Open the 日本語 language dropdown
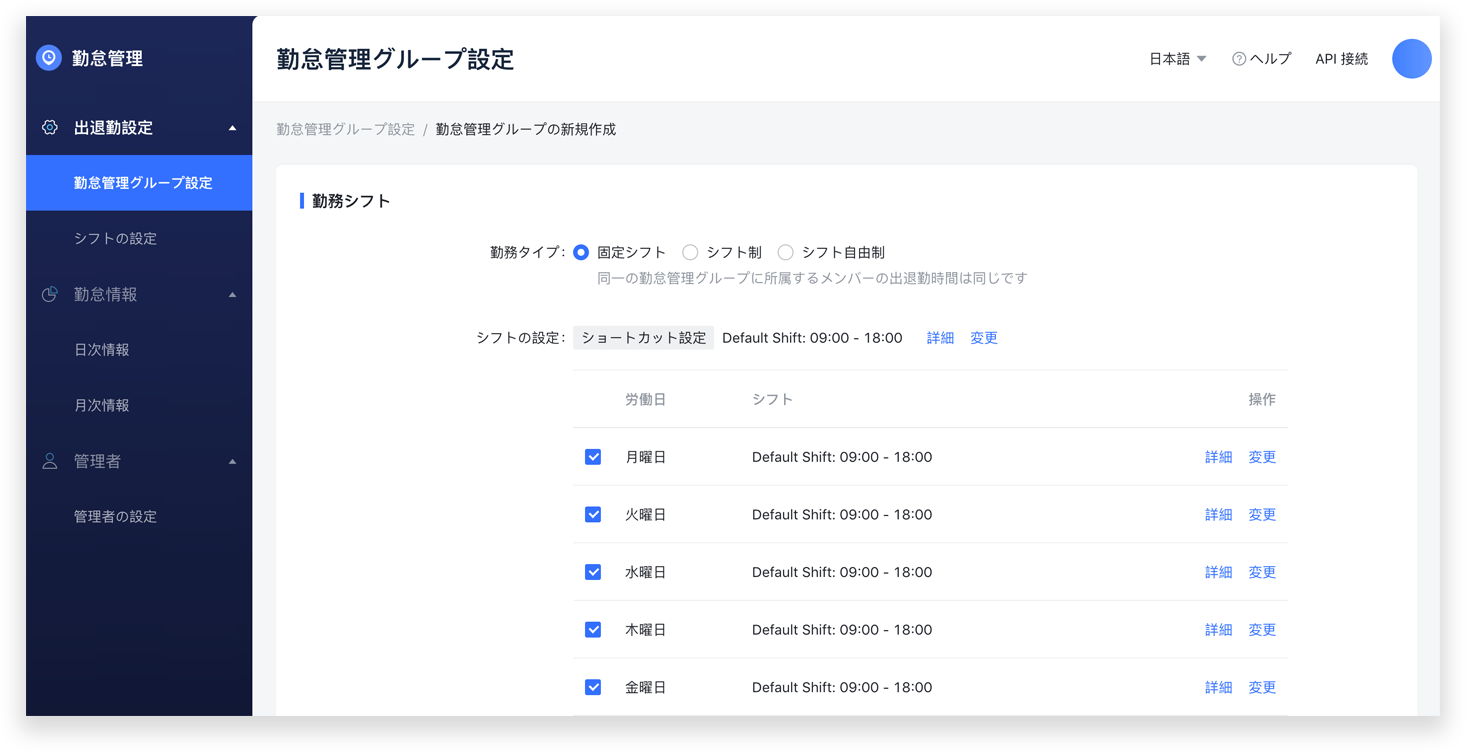 coord(1178,59)
